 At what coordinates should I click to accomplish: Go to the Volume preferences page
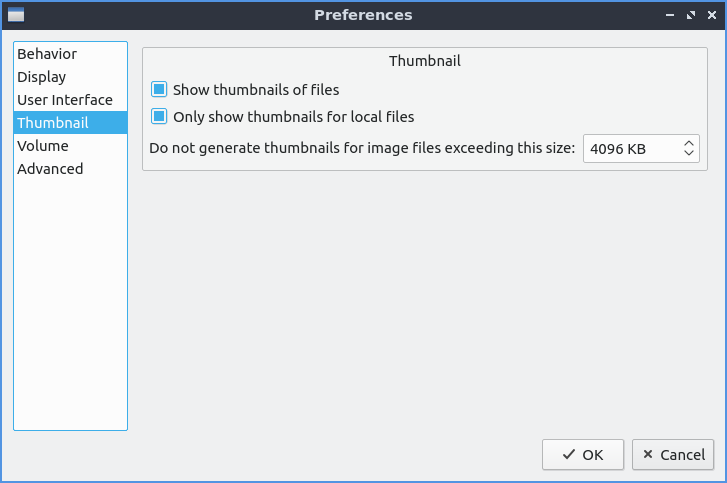pos(43,146)
